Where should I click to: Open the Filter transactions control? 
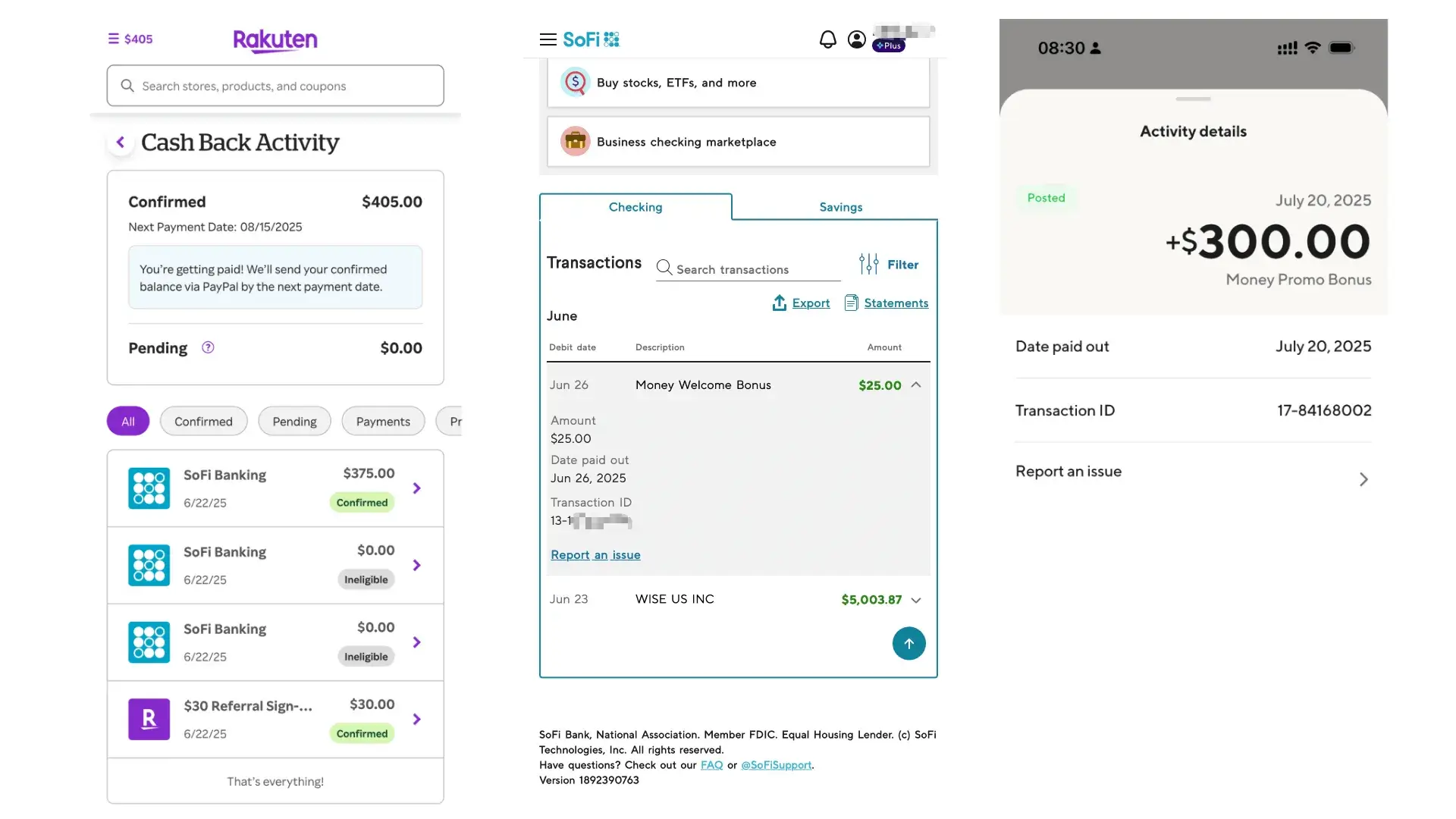point(889,265)
